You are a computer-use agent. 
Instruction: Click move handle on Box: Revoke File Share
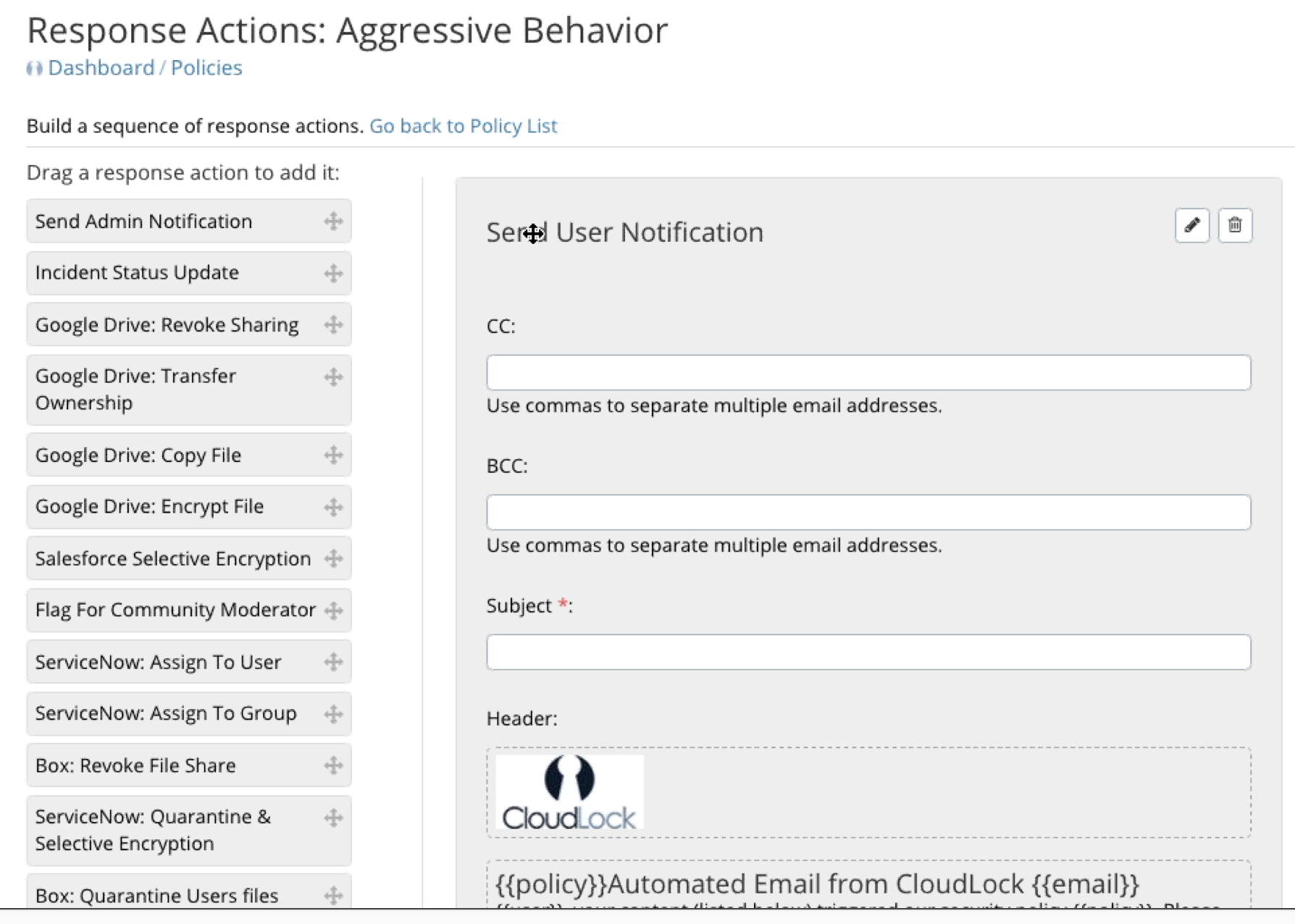333,765
